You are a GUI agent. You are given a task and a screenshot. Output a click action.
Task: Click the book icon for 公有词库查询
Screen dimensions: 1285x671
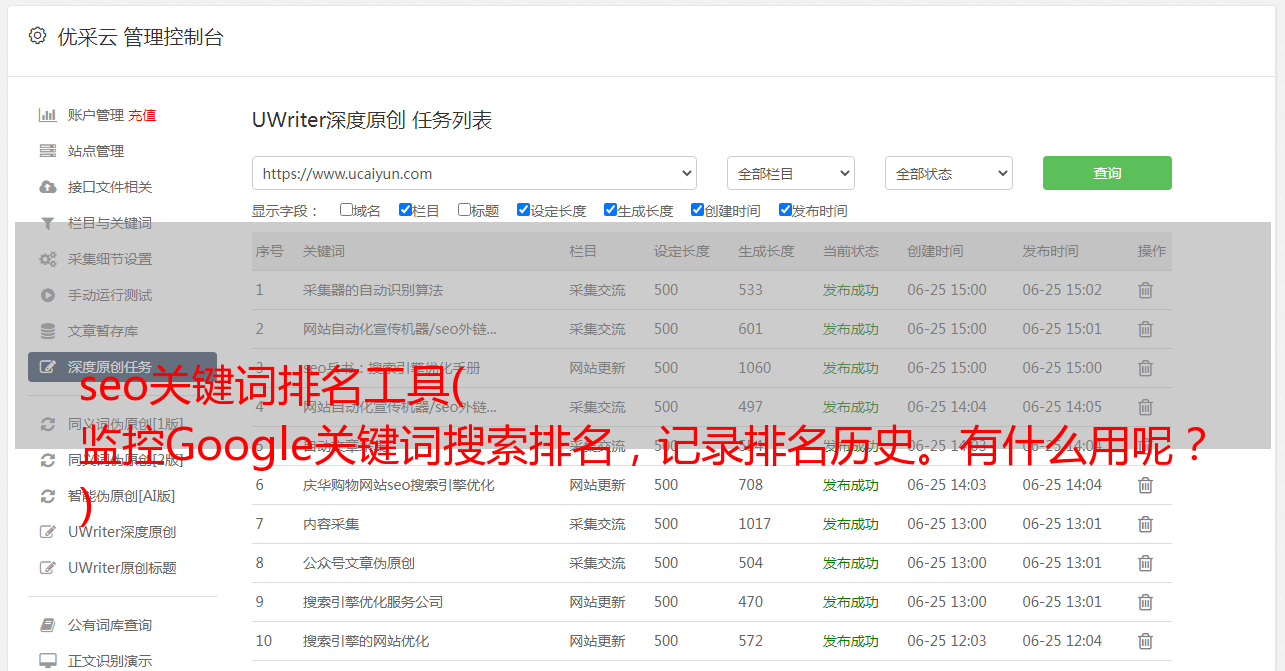coord(47,625)
